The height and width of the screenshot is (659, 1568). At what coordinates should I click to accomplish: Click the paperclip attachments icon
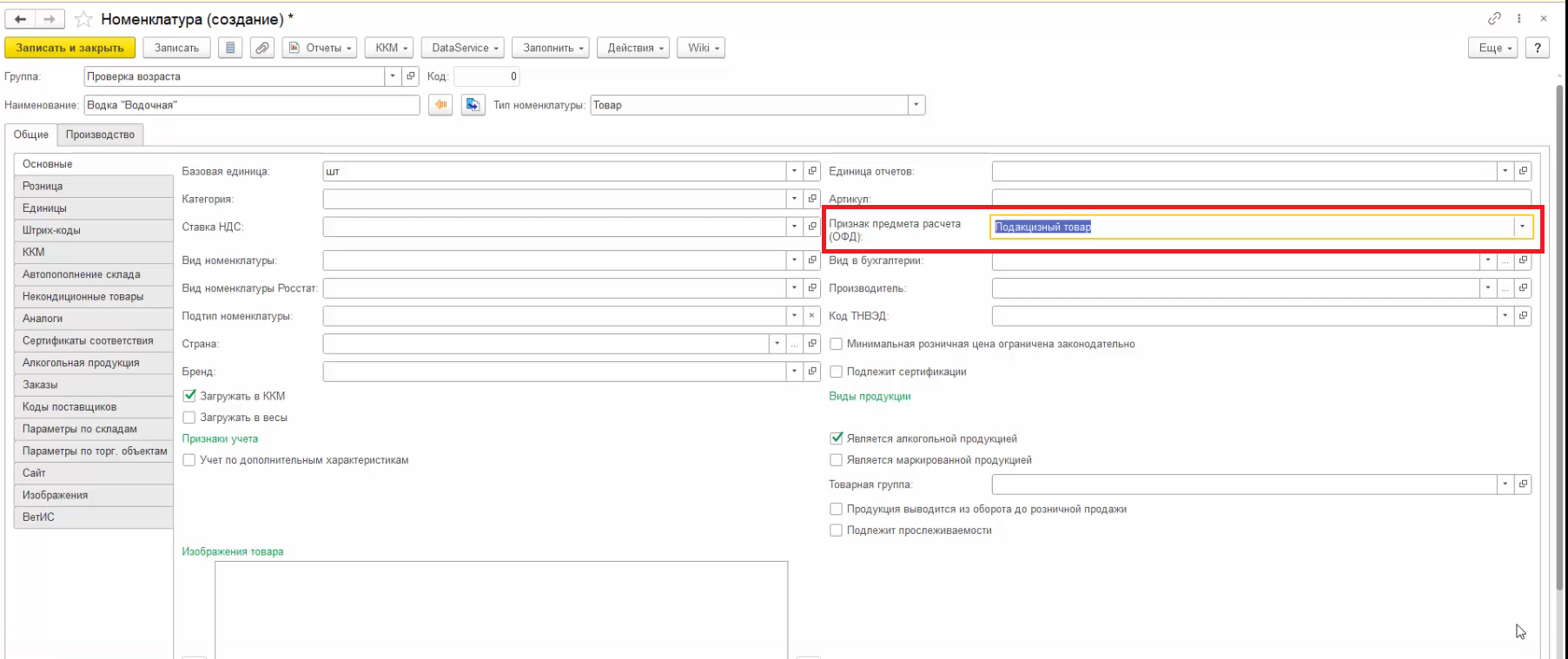point(261,48)
